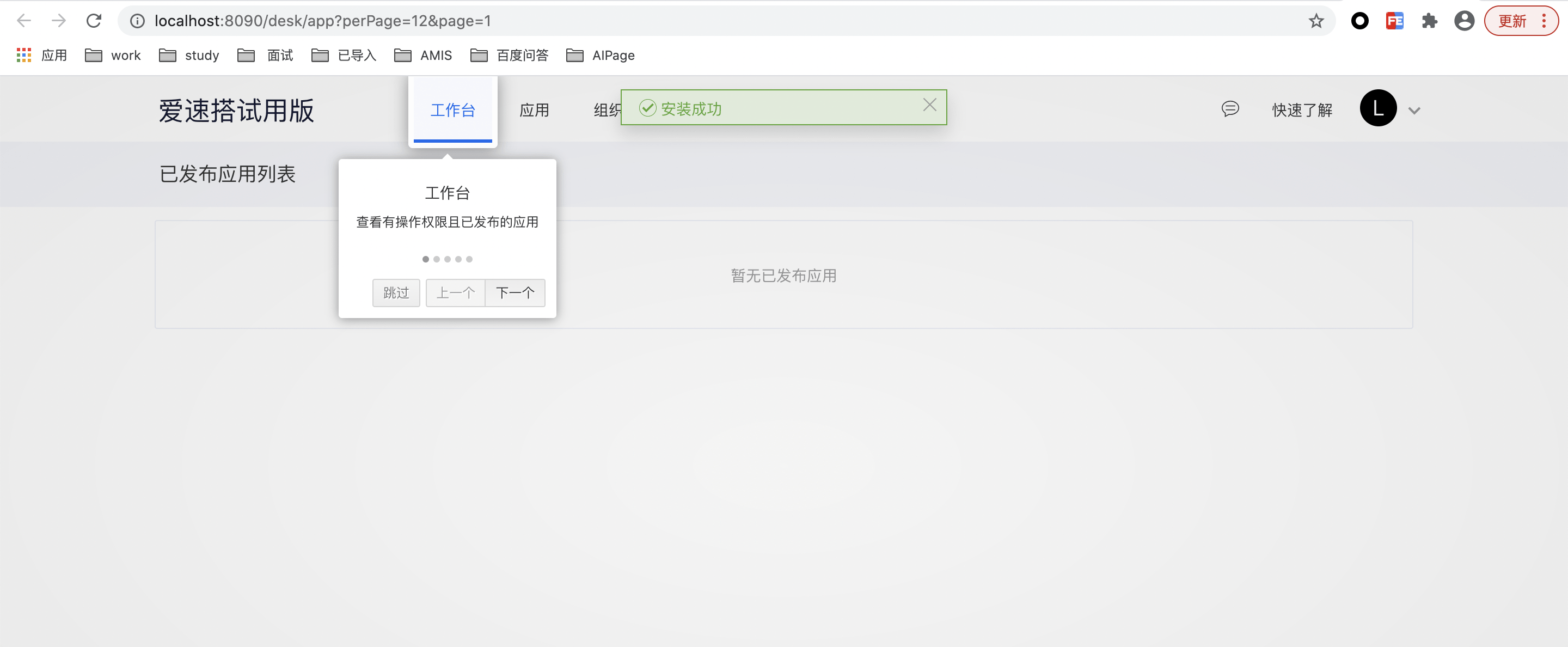Open apps grid shortcut in bookmarks bar
The width and height of the screenshot is (1568, 647).
tap(24, 56)
